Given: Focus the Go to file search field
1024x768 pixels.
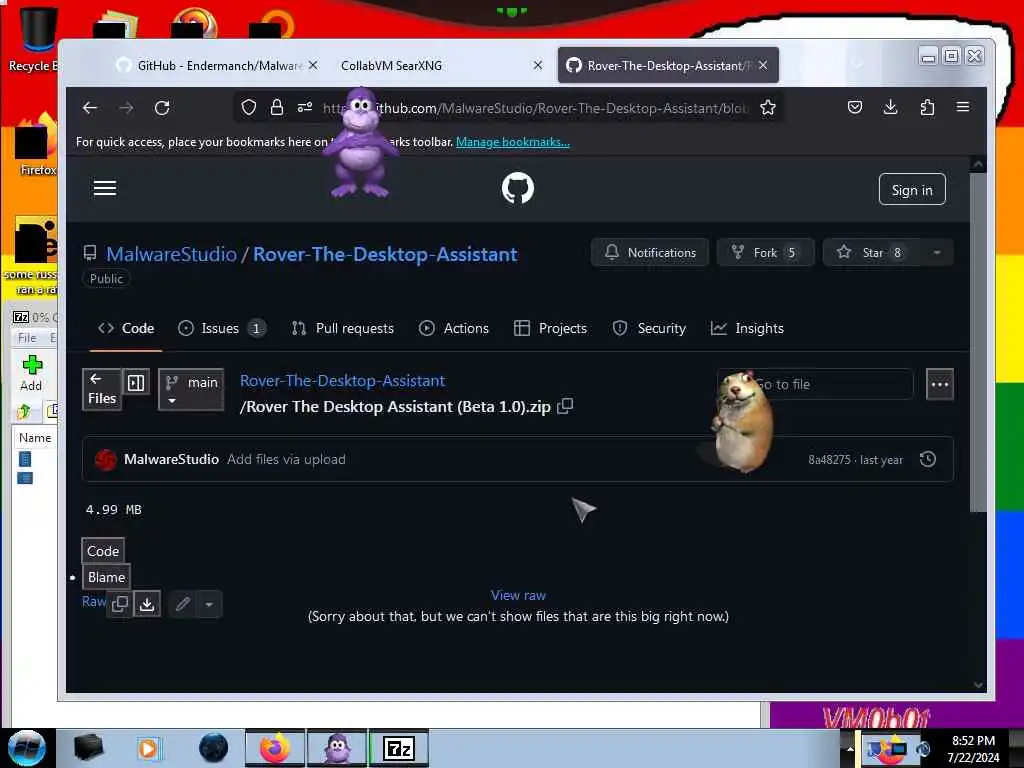Looking at the screenshot, I should click(814, 384).
